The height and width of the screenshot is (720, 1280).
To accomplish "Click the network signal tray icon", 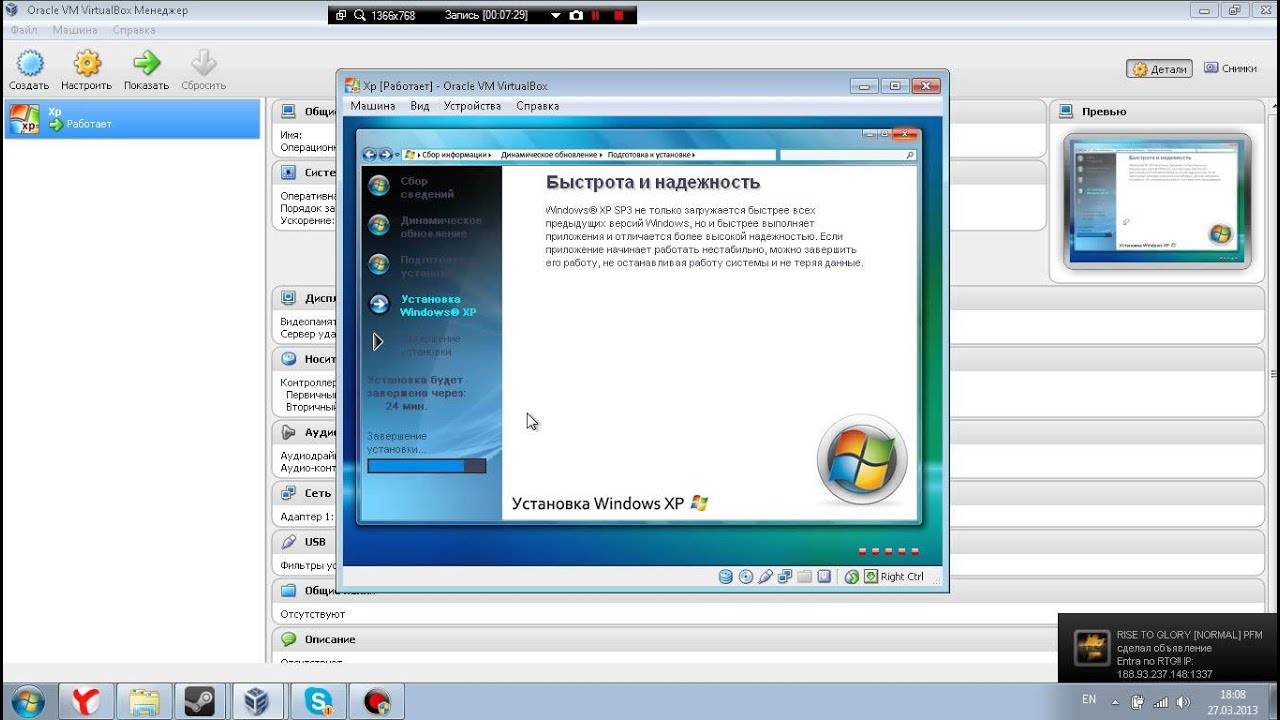I will 1162,701.
